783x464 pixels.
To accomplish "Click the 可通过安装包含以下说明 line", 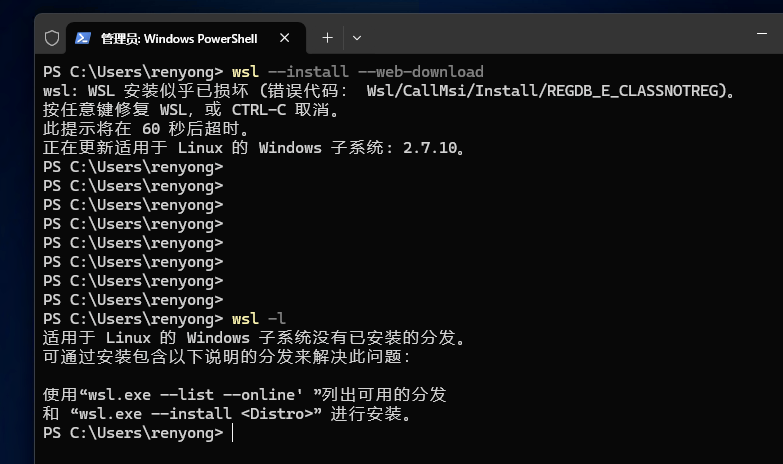I will [x=227, y=357].
